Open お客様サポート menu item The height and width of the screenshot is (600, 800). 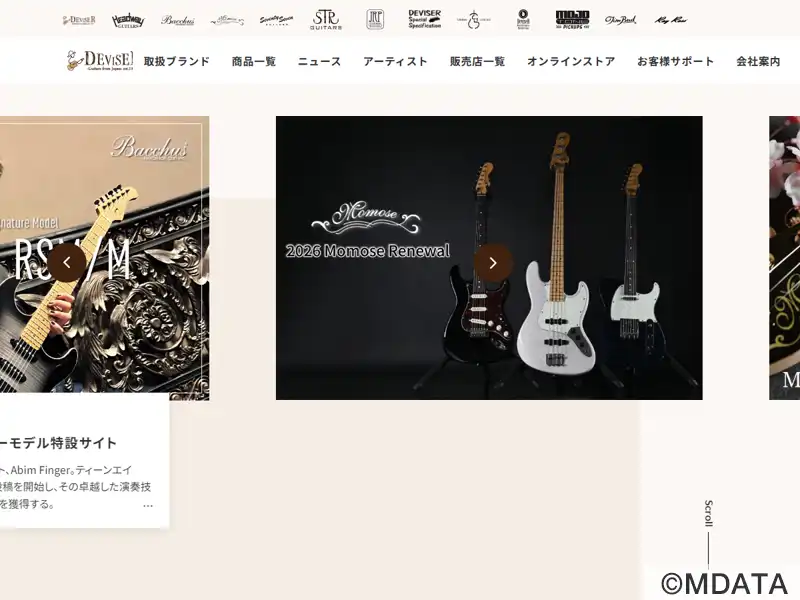pyautogui.click(x=676, y=61)
